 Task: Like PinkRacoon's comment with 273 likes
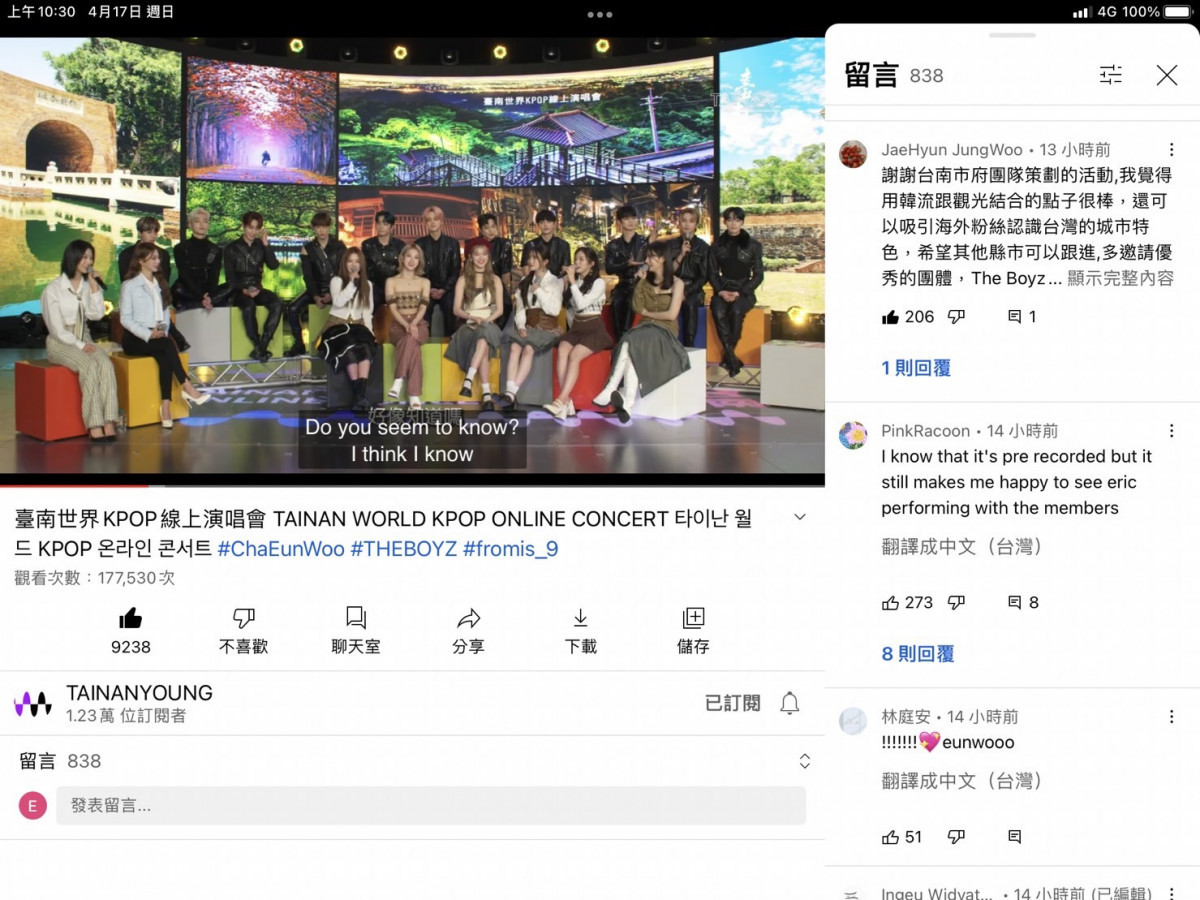click(890, 603)
